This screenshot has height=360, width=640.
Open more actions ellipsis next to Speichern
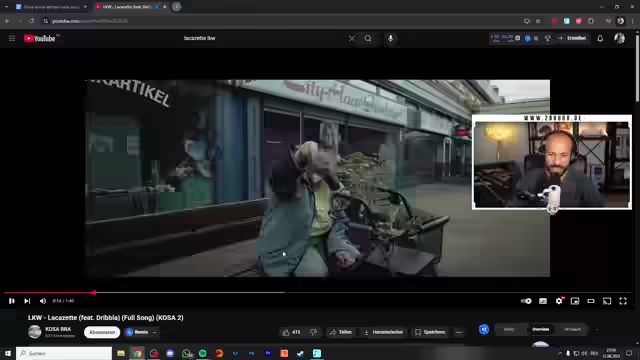(x=459, y=332)
